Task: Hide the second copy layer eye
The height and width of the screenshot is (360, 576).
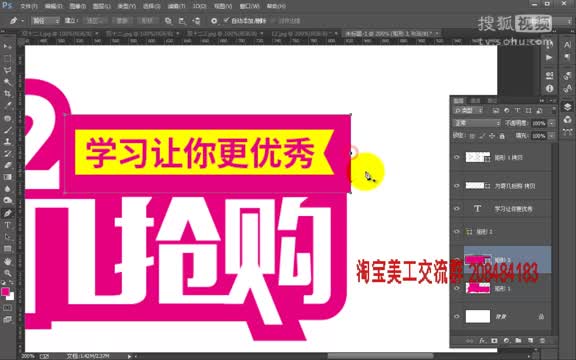Action: click(x=457, y=186)
